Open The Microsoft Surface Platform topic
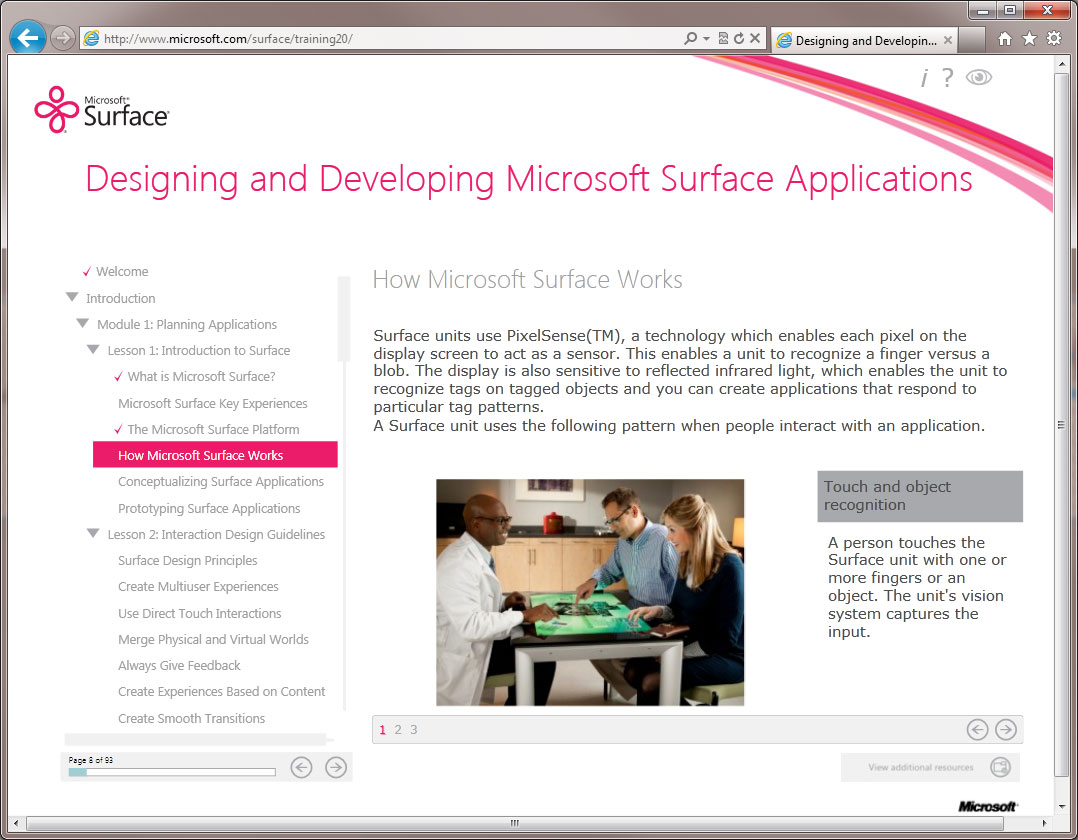This screenshot has width=1078, height=840. (x=213, y=430)
